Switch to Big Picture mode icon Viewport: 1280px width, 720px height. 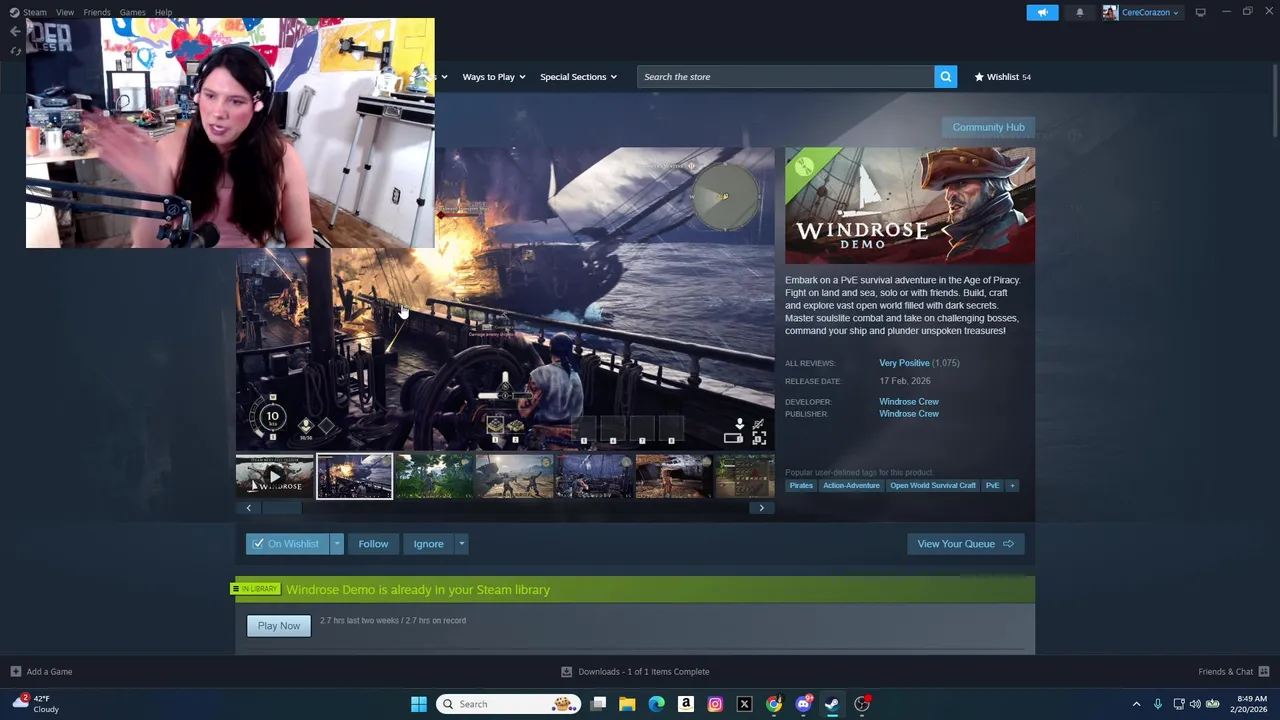tap(1200, 12)
